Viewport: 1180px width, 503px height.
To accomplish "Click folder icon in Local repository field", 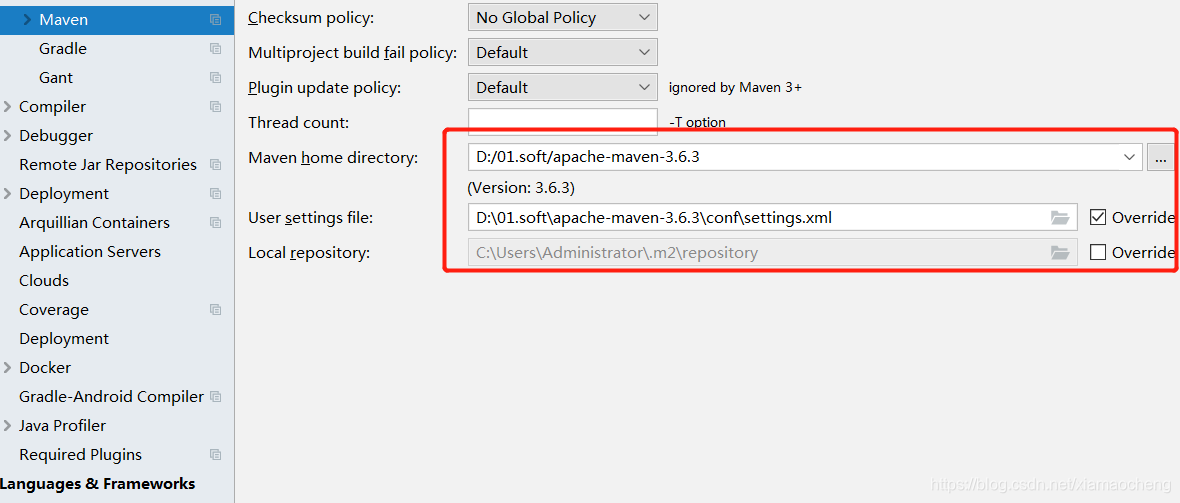I will [x=1060, y=253].
